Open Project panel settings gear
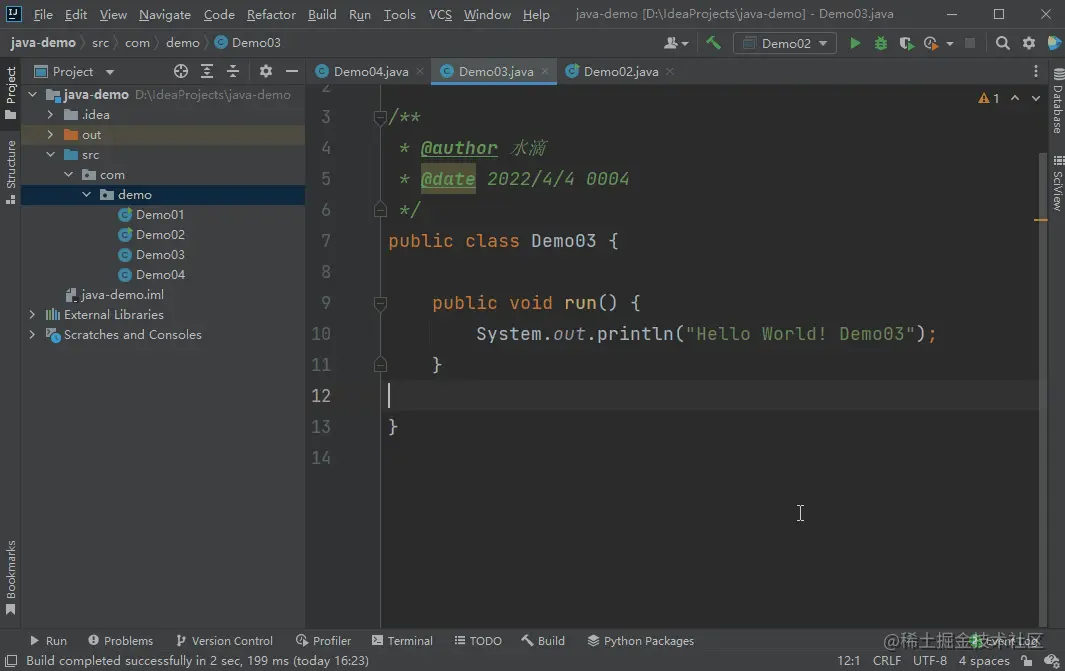 click(x=266, y=71)
